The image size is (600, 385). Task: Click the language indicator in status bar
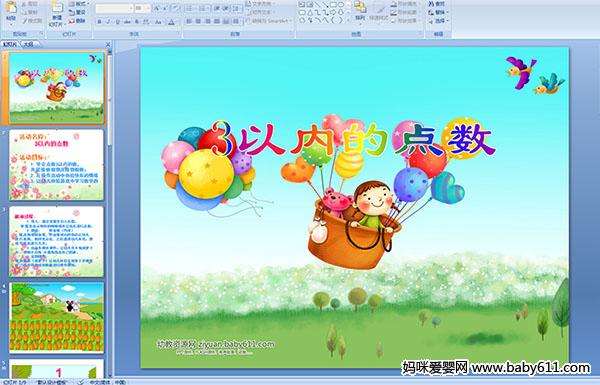click(107, 382)
